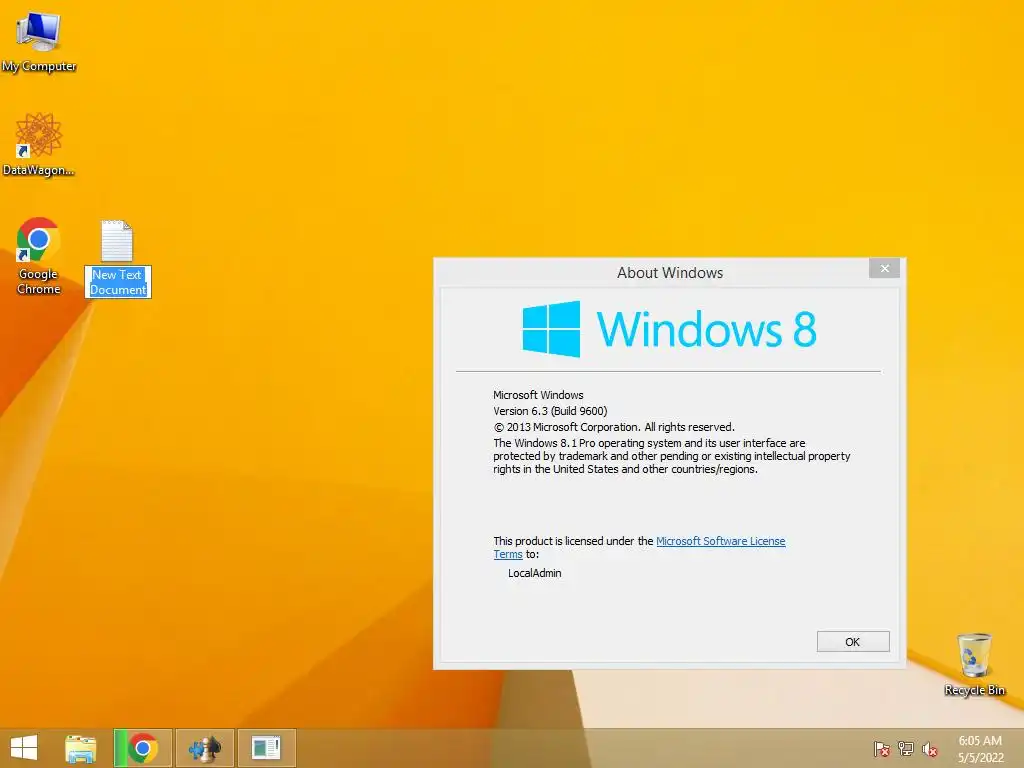Click the About Windows title bar text
This screenshot has width=1024, height=768.
(670, 273)
